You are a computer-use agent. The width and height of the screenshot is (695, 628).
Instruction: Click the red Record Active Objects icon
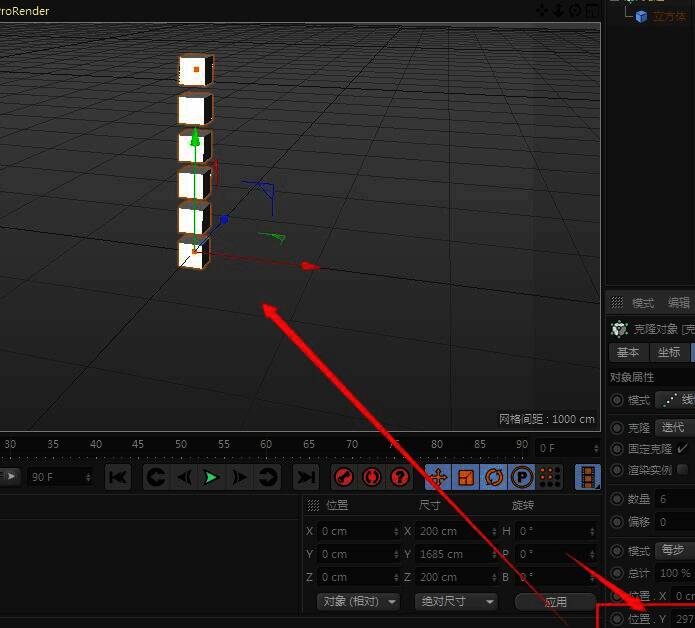pyautogui.click(x=344, y=477)
